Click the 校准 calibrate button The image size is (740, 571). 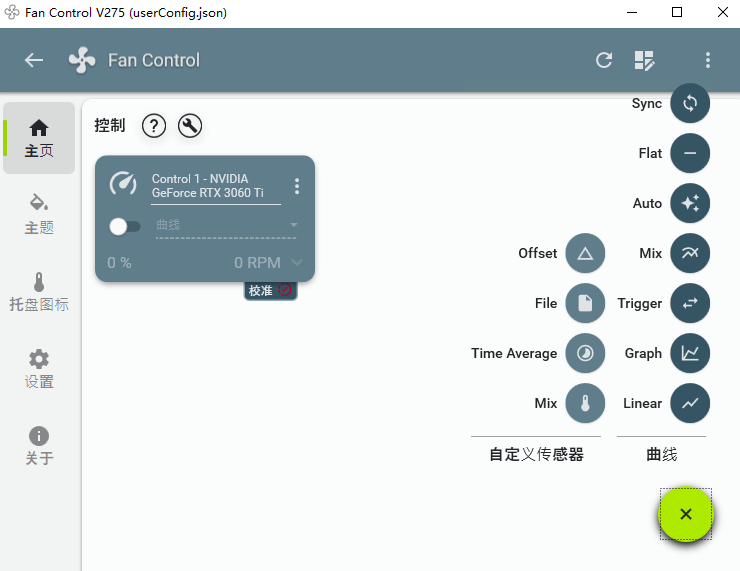(x=270, y=290)
